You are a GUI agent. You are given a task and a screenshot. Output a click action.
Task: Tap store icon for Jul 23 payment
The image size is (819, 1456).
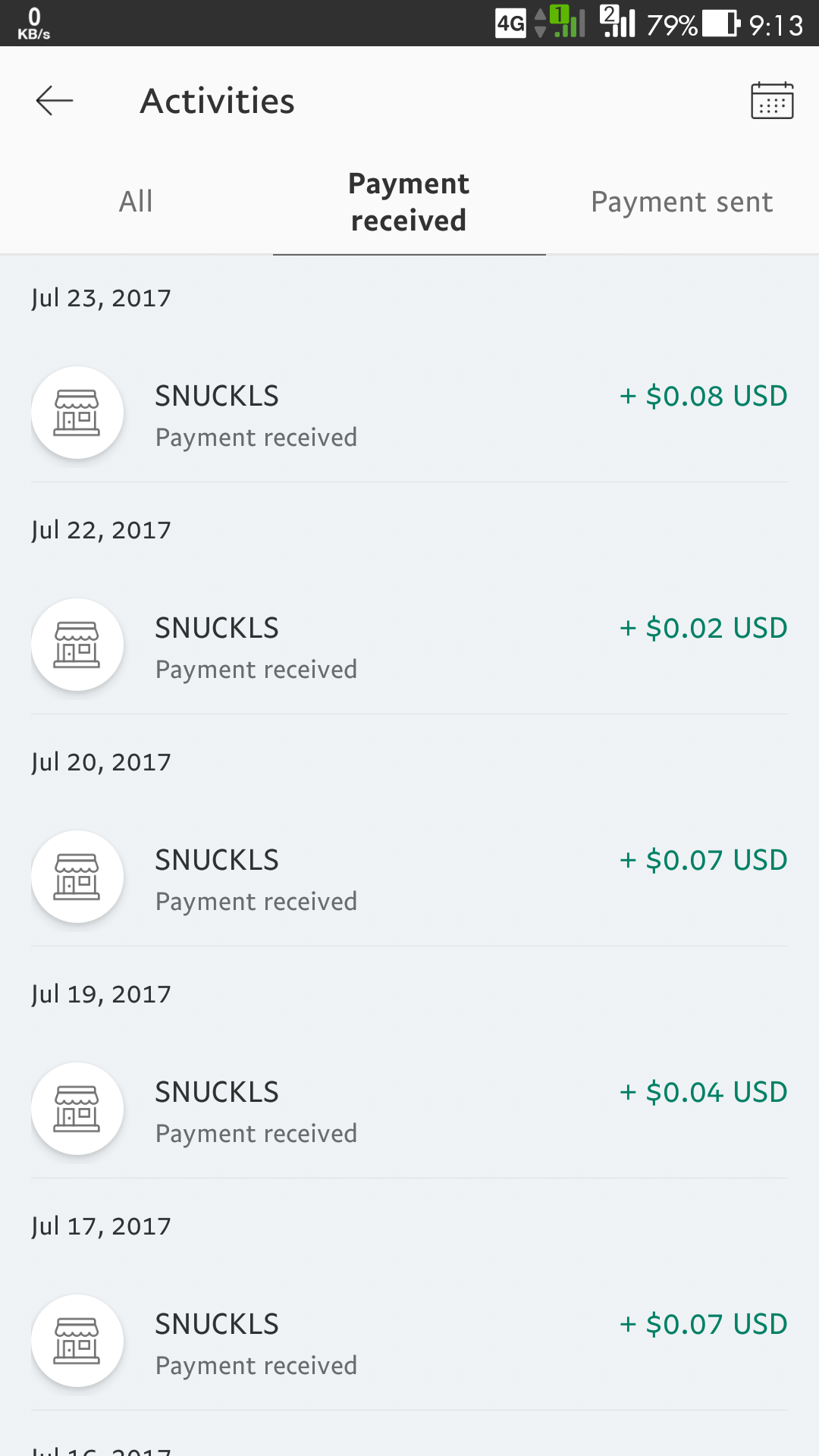coord(77,413)
